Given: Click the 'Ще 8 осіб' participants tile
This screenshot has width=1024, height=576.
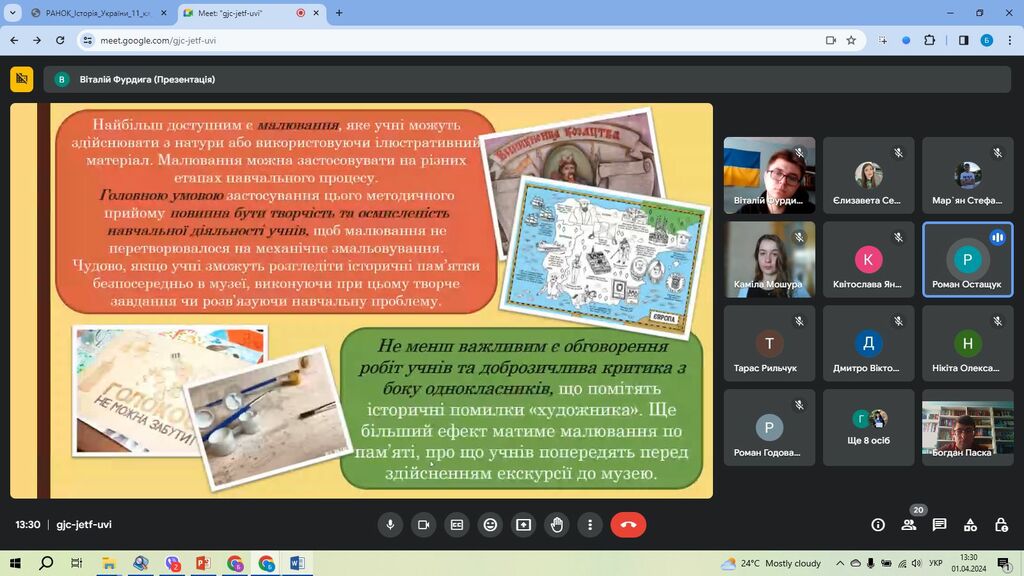Looking at the screenshot, I should (x=869, y=427).
